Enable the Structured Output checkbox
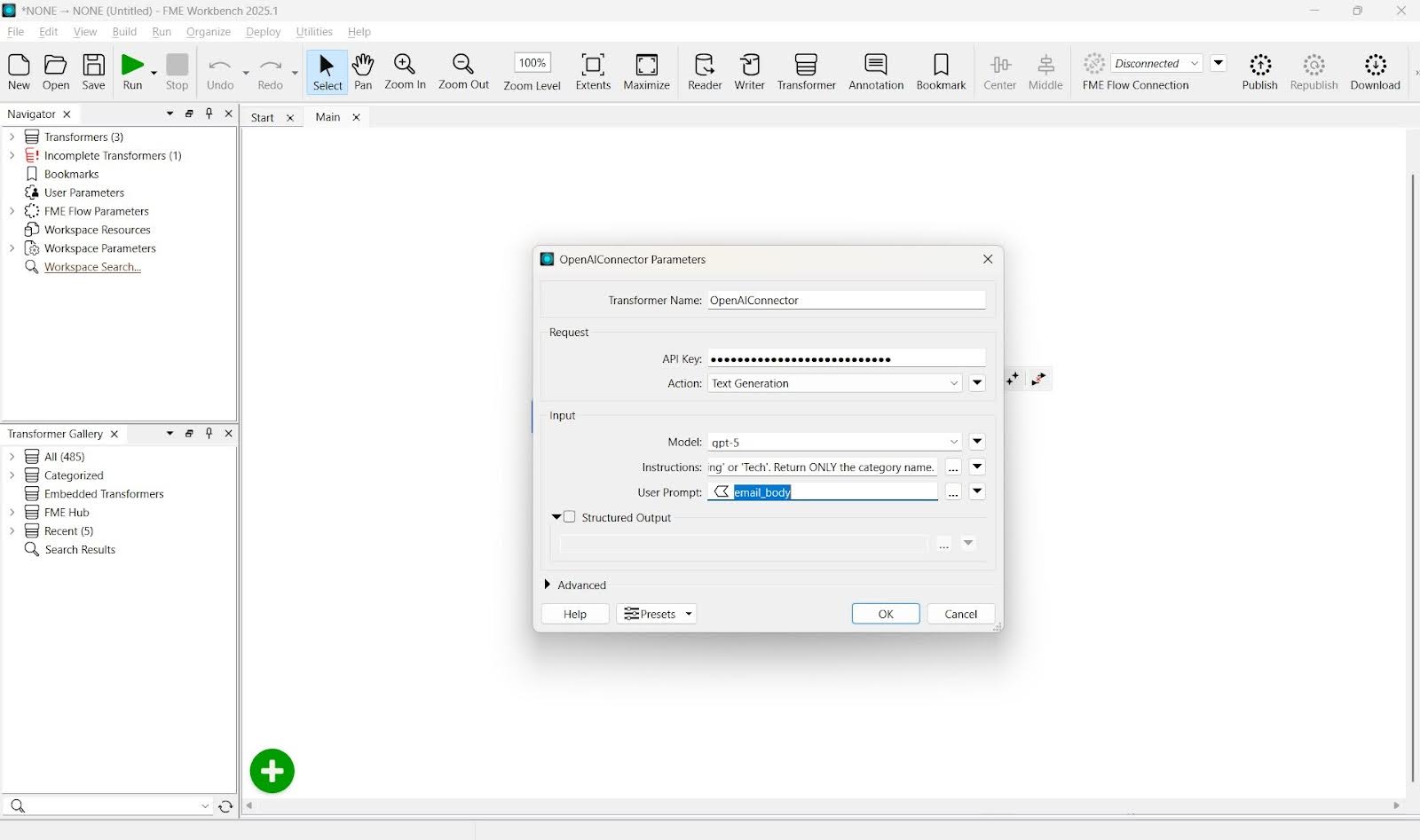 (569, 516)
